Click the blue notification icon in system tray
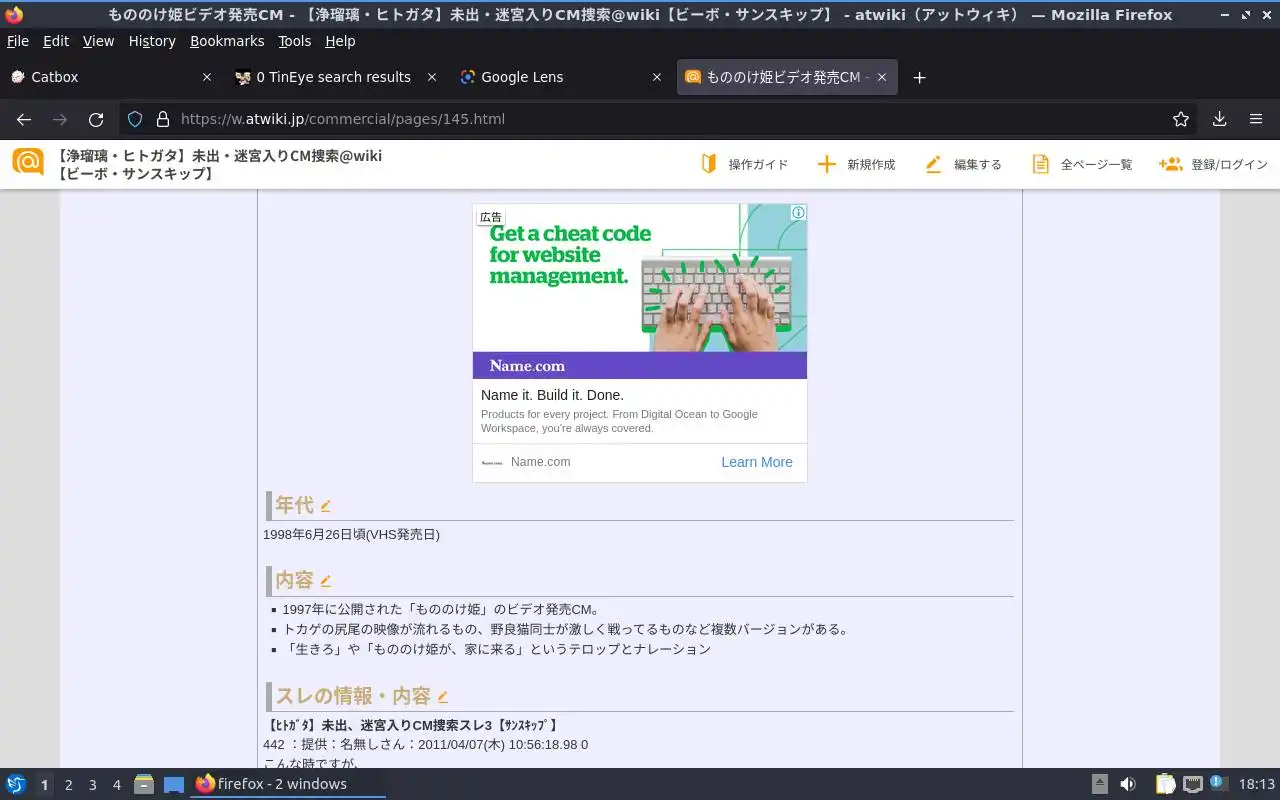The width and height of the screenshot is (1280, 800). [x=1218, y=782]
